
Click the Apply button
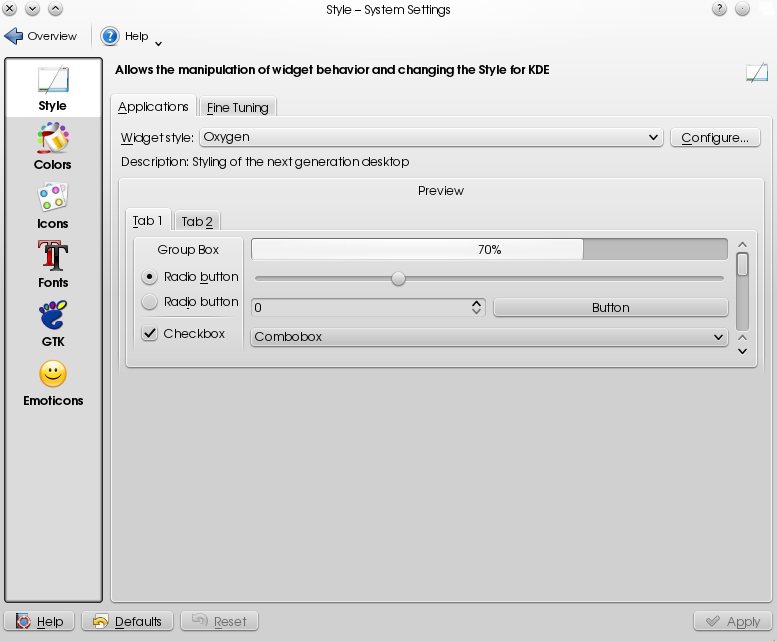tap(733, 621)
